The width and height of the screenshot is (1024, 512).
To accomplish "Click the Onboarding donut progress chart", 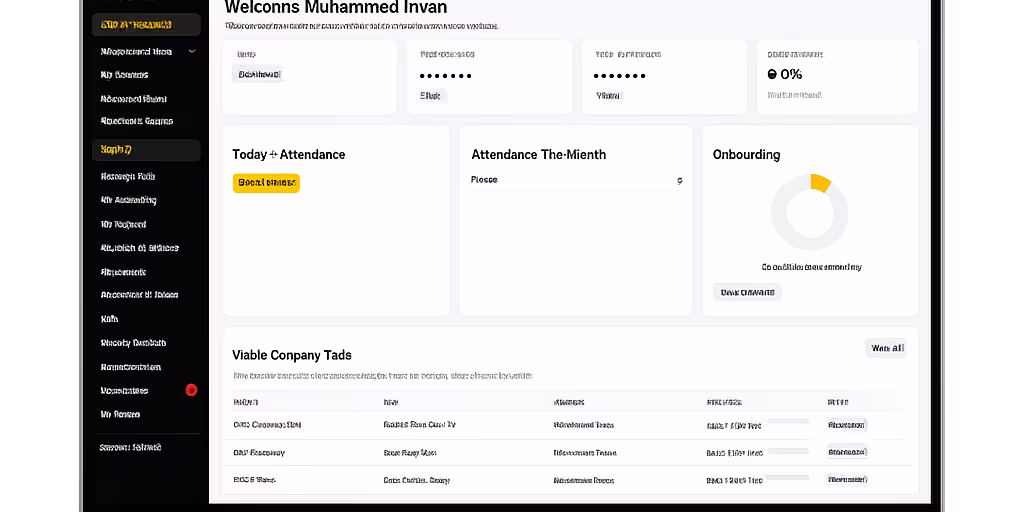I will 809,212.
